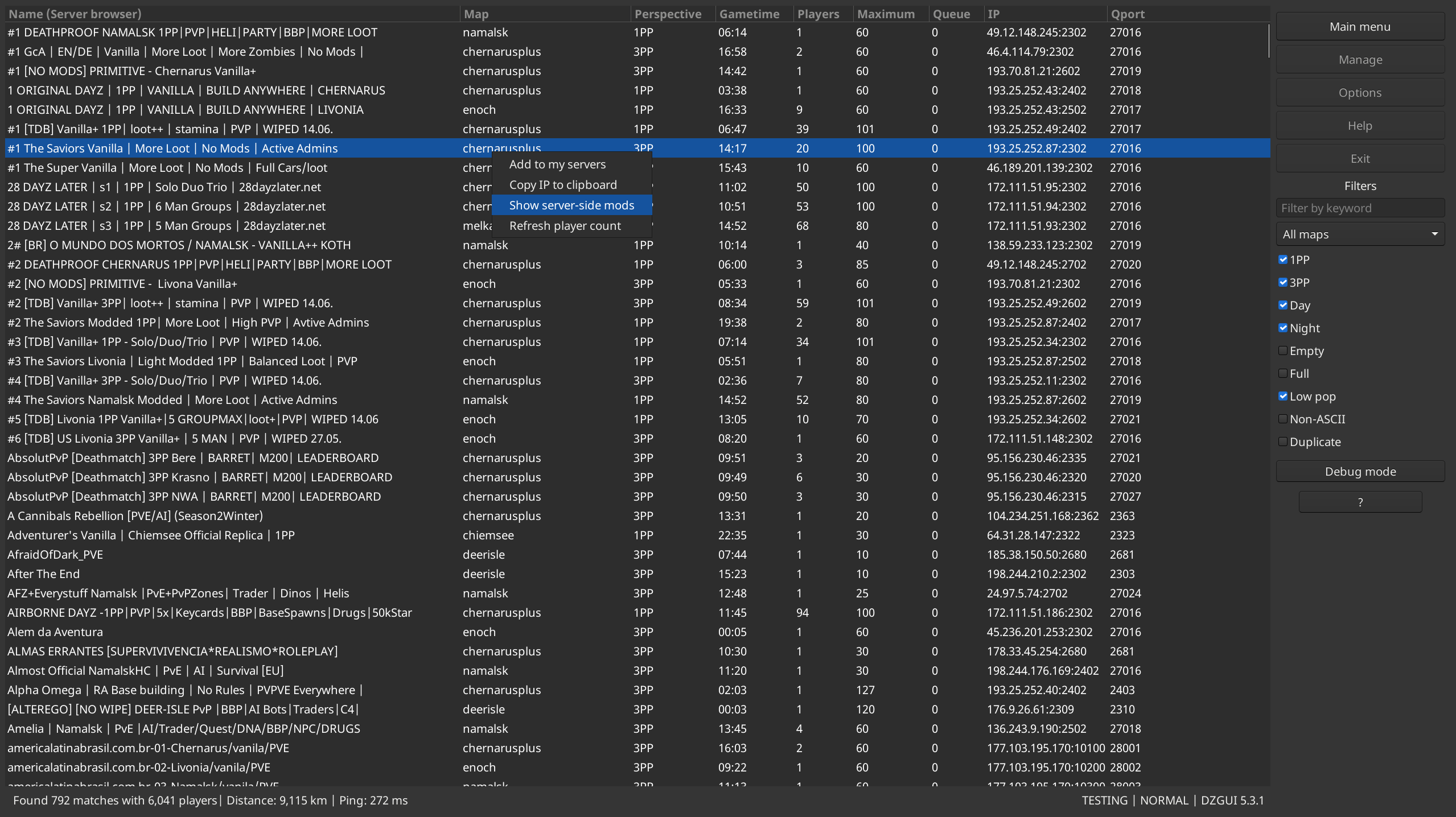Toggle the '3PP' perspective filter checkbox
The height and width of the screenshot is (817, 1456).
tap(1284, 282)
